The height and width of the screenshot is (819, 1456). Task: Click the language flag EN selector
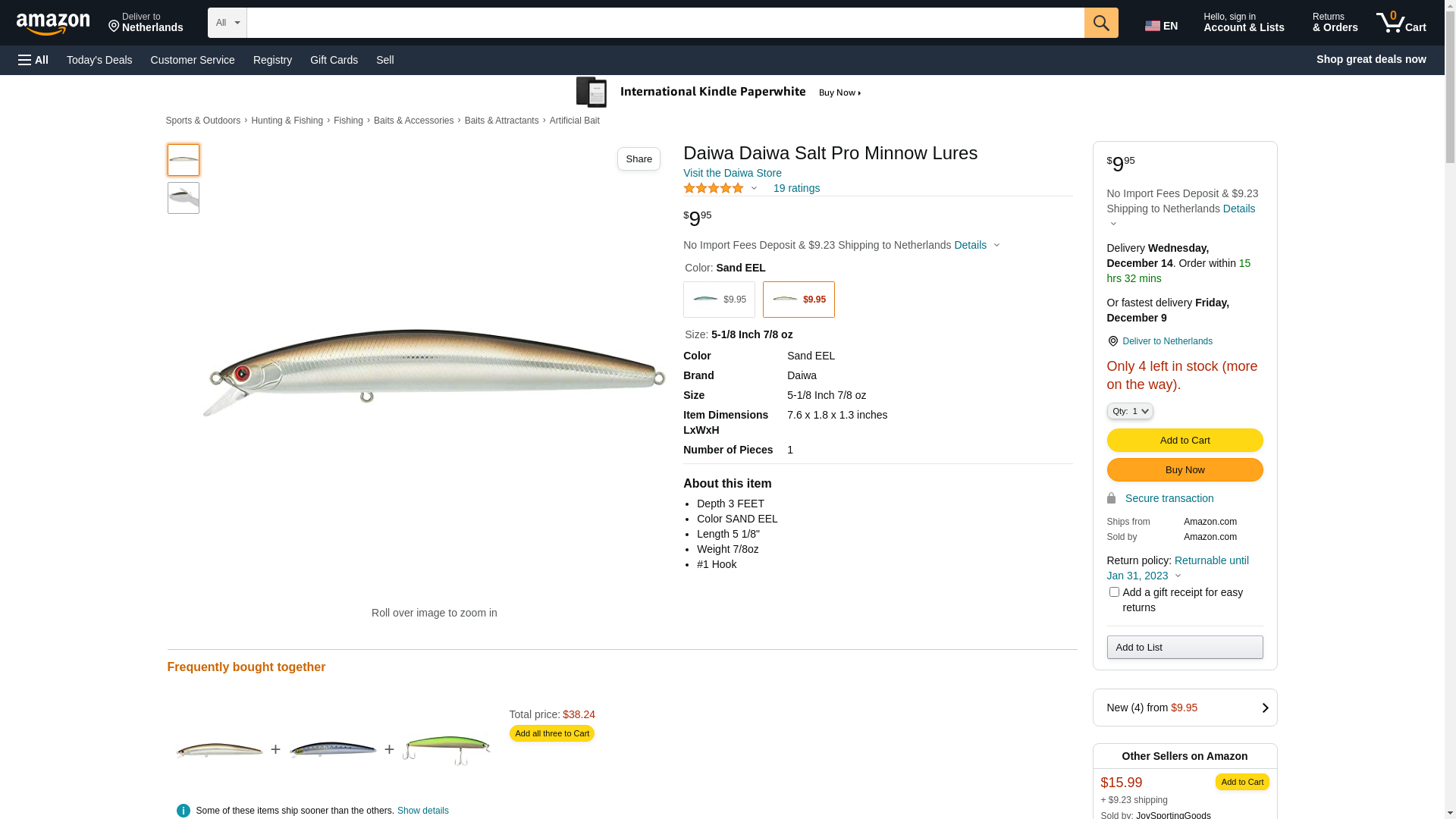coord(1161,26)
